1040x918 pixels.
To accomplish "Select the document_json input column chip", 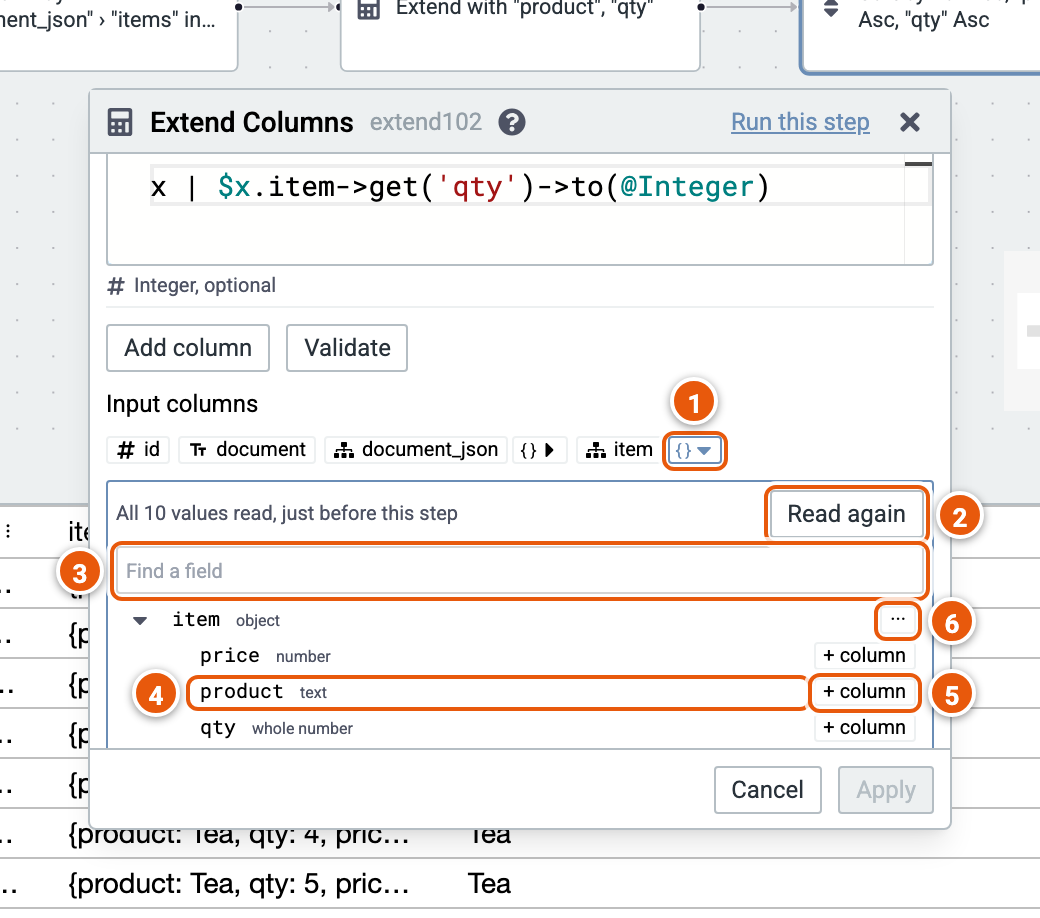I will coord(416,450).
